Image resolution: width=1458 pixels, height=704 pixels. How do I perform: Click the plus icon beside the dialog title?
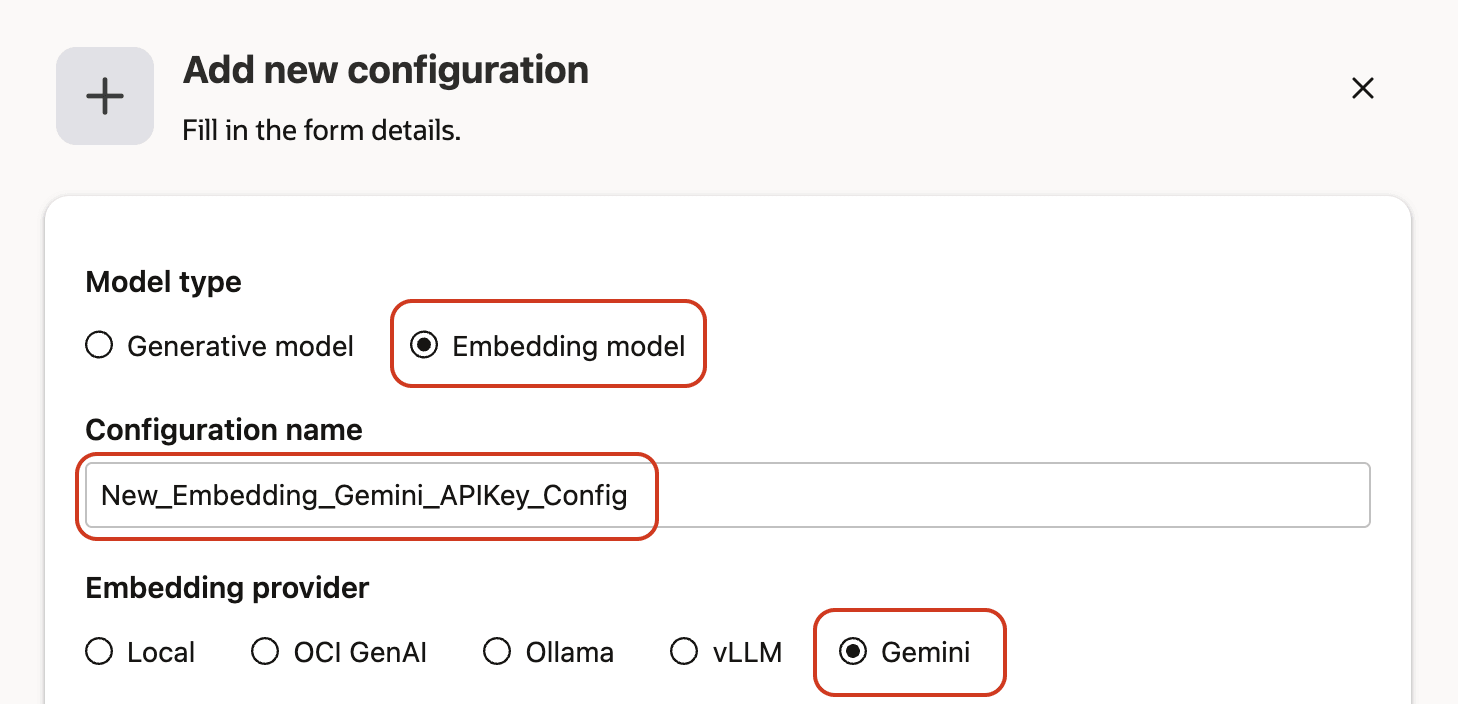click(104, 95)
